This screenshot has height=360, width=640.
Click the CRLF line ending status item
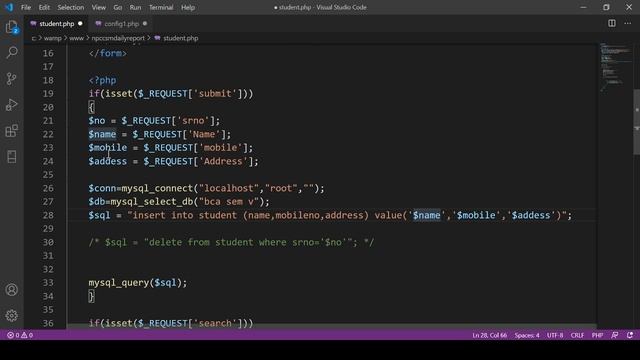point(577,335)
